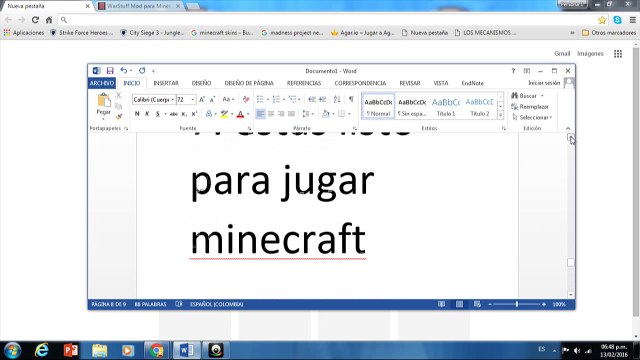Apply the Sin espaciado style
This screenshot has height=360, width=640.
[412, 107]
